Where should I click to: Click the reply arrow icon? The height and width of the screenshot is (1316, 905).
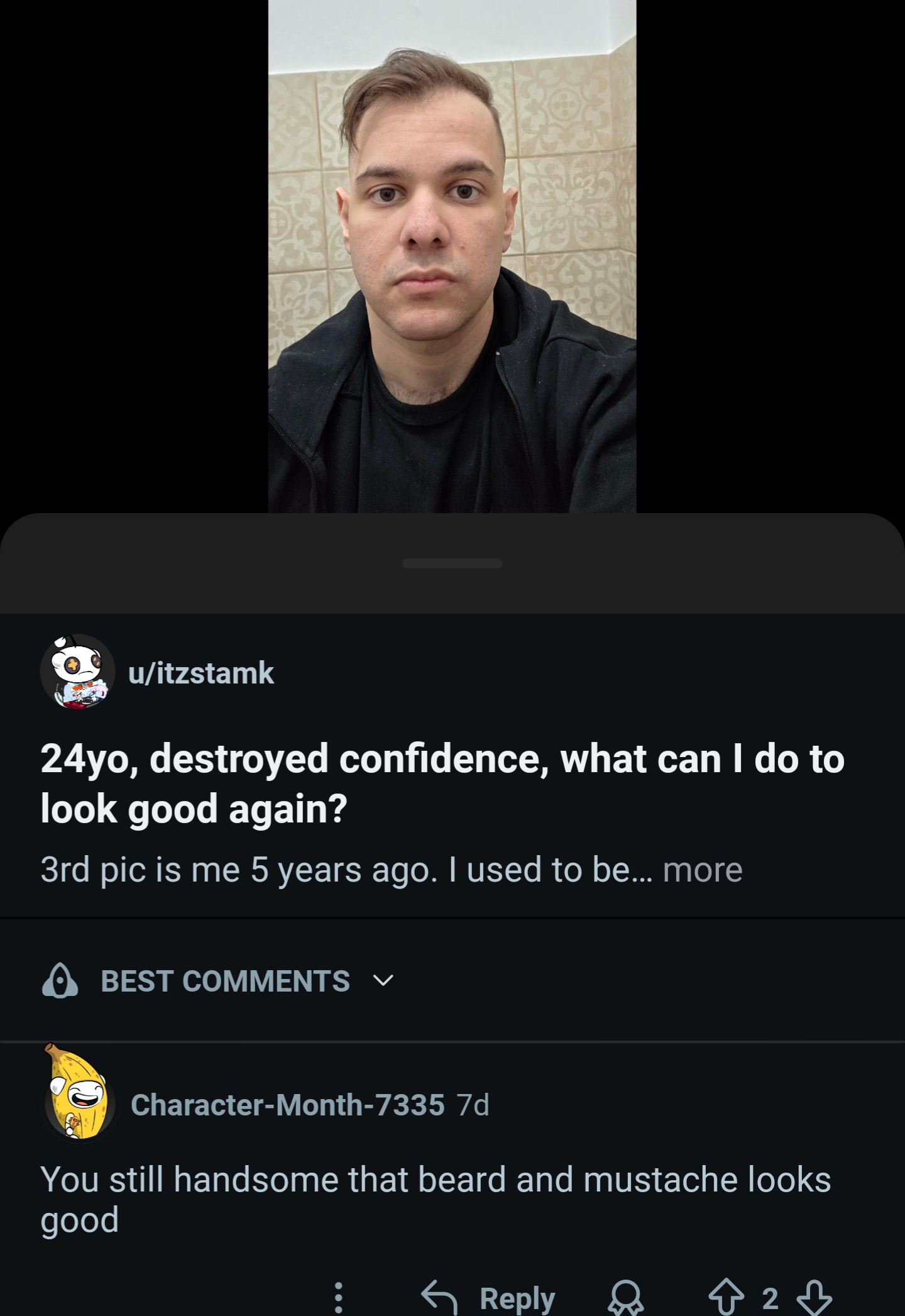[x=439, y=1297]
